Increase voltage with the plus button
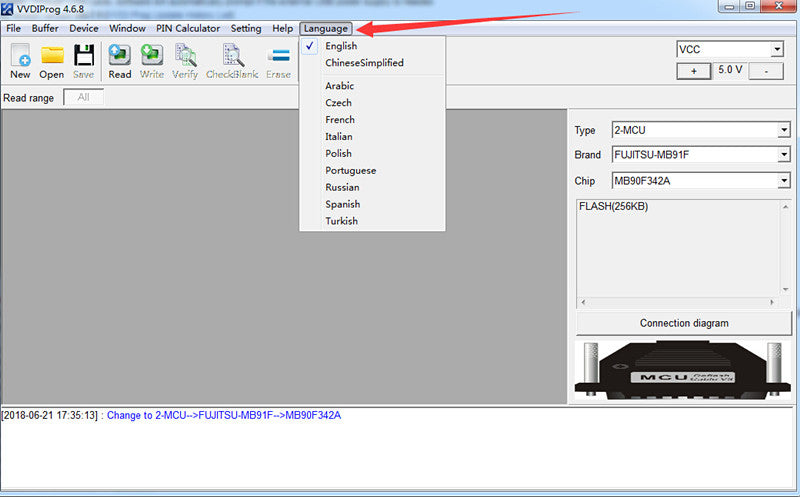Viewport: 800px width, 497px height. pyautogui.click(x=693, y=71)
